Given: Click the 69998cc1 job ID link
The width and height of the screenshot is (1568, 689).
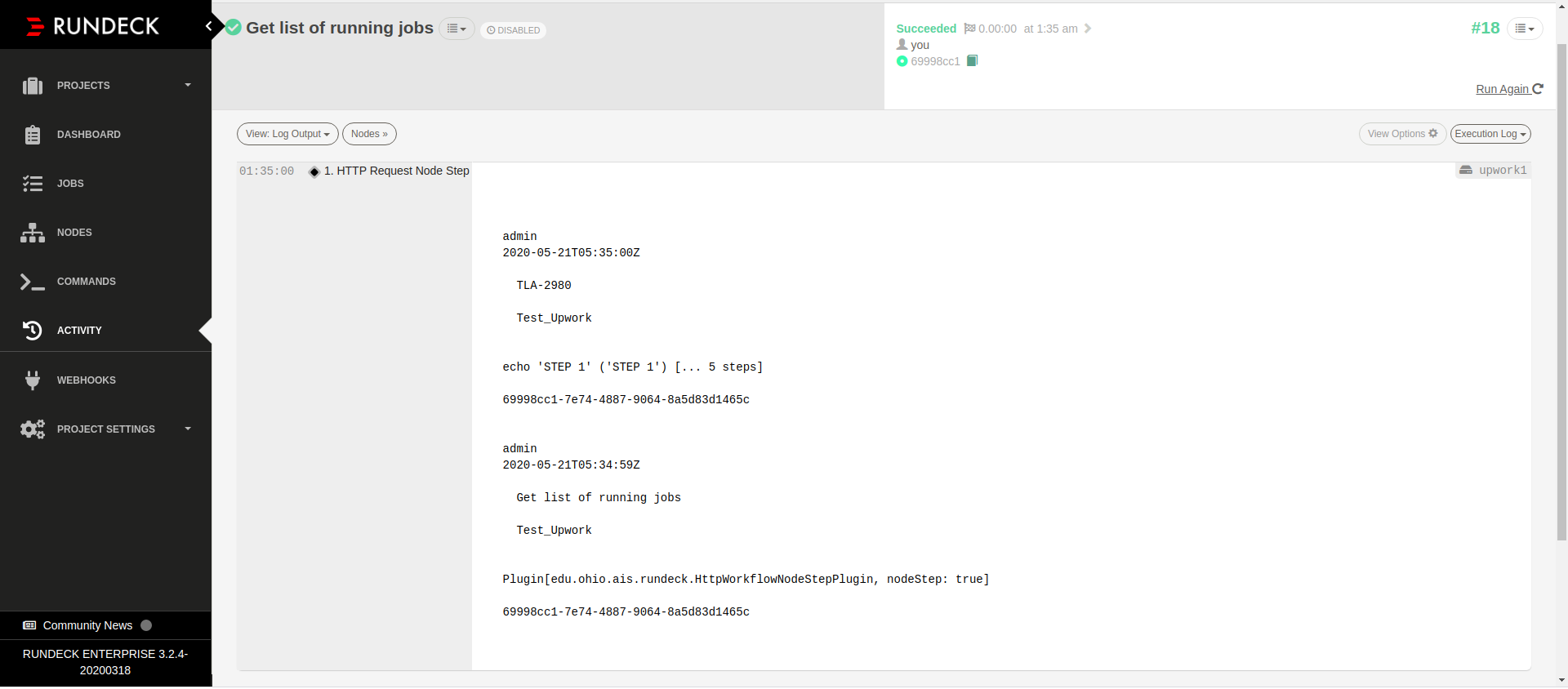Looking at the screenshot, I should pos(936,61).
